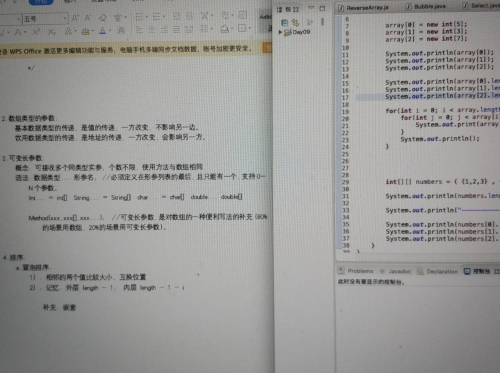Align text right in WPS

[164, 30]
